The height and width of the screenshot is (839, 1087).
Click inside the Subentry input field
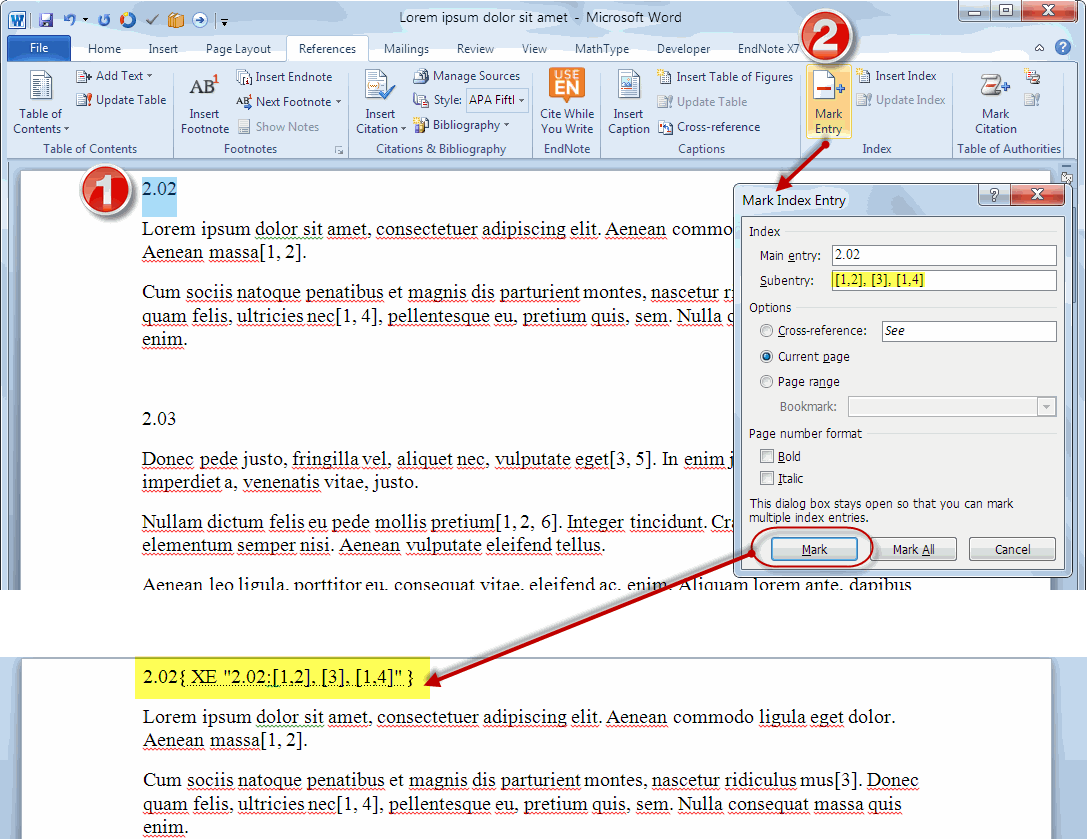click(x=943, y=280)
